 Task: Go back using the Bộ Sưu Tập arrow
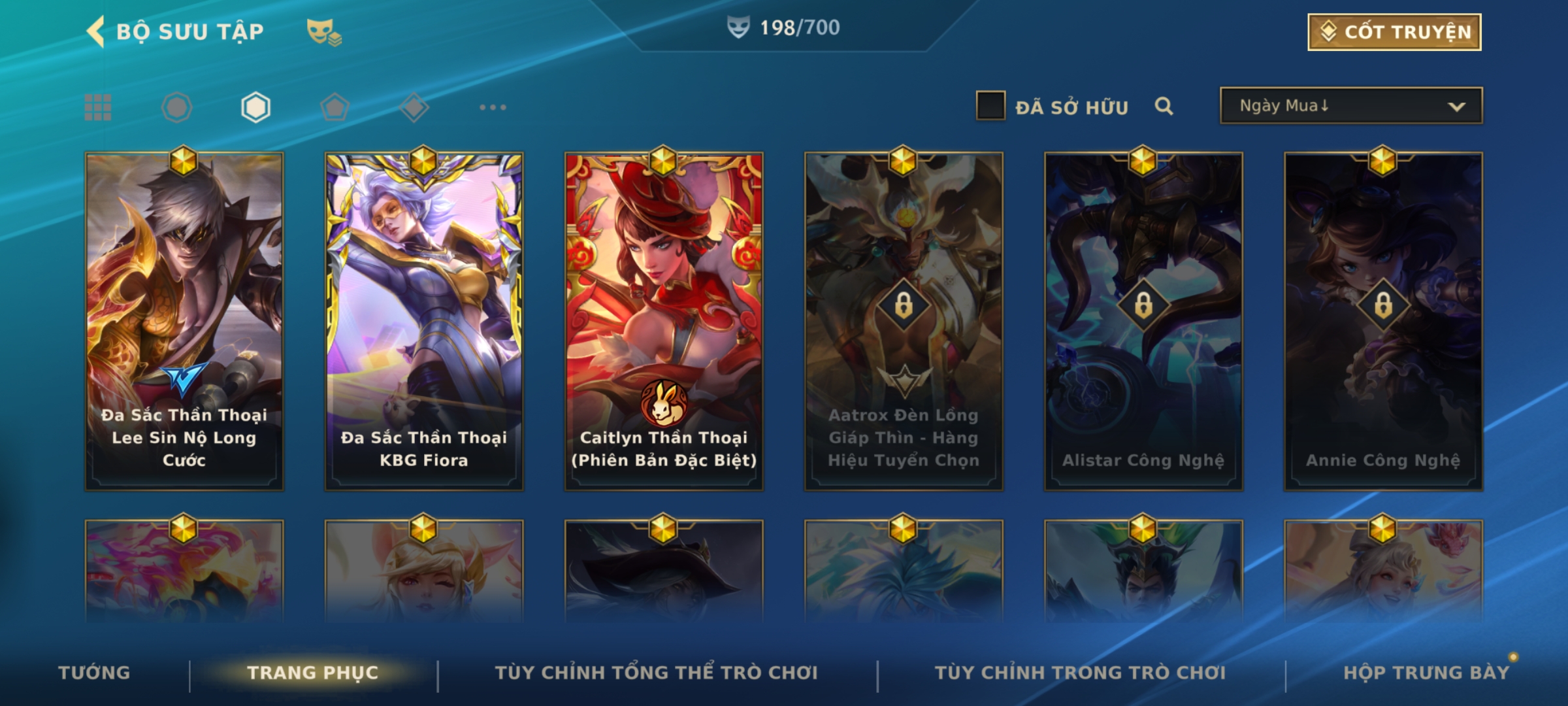pyautogui.click(x=95, y=31)
